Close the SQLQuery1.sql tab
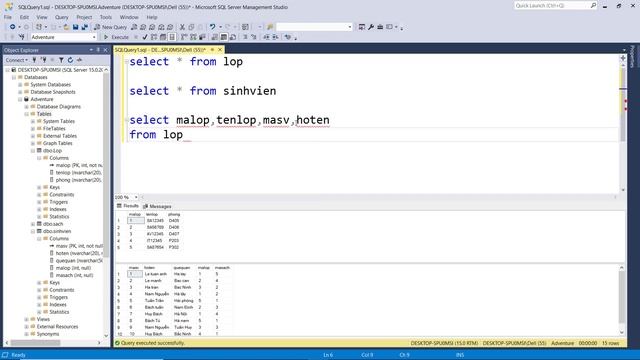Screen dimensions: 640x360 220,50
